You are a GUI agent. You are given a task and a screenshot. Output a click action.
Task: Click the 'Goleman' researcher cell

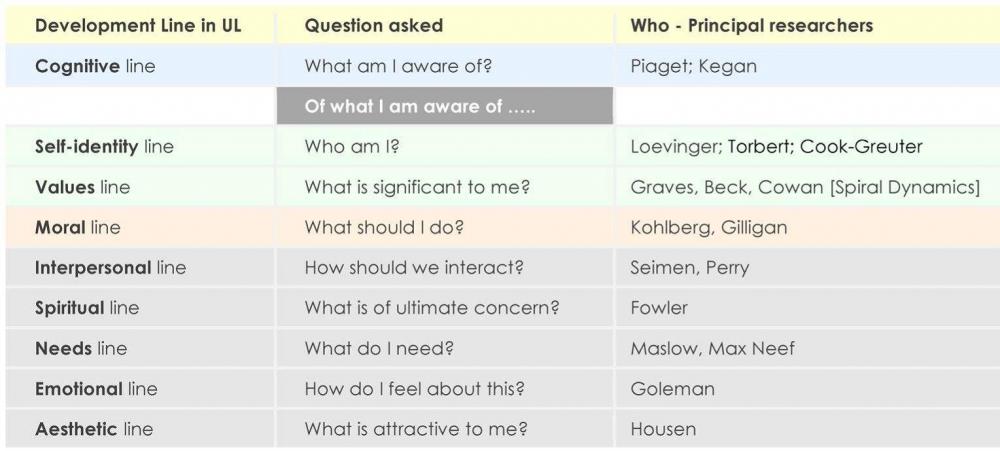coord(672,389)
